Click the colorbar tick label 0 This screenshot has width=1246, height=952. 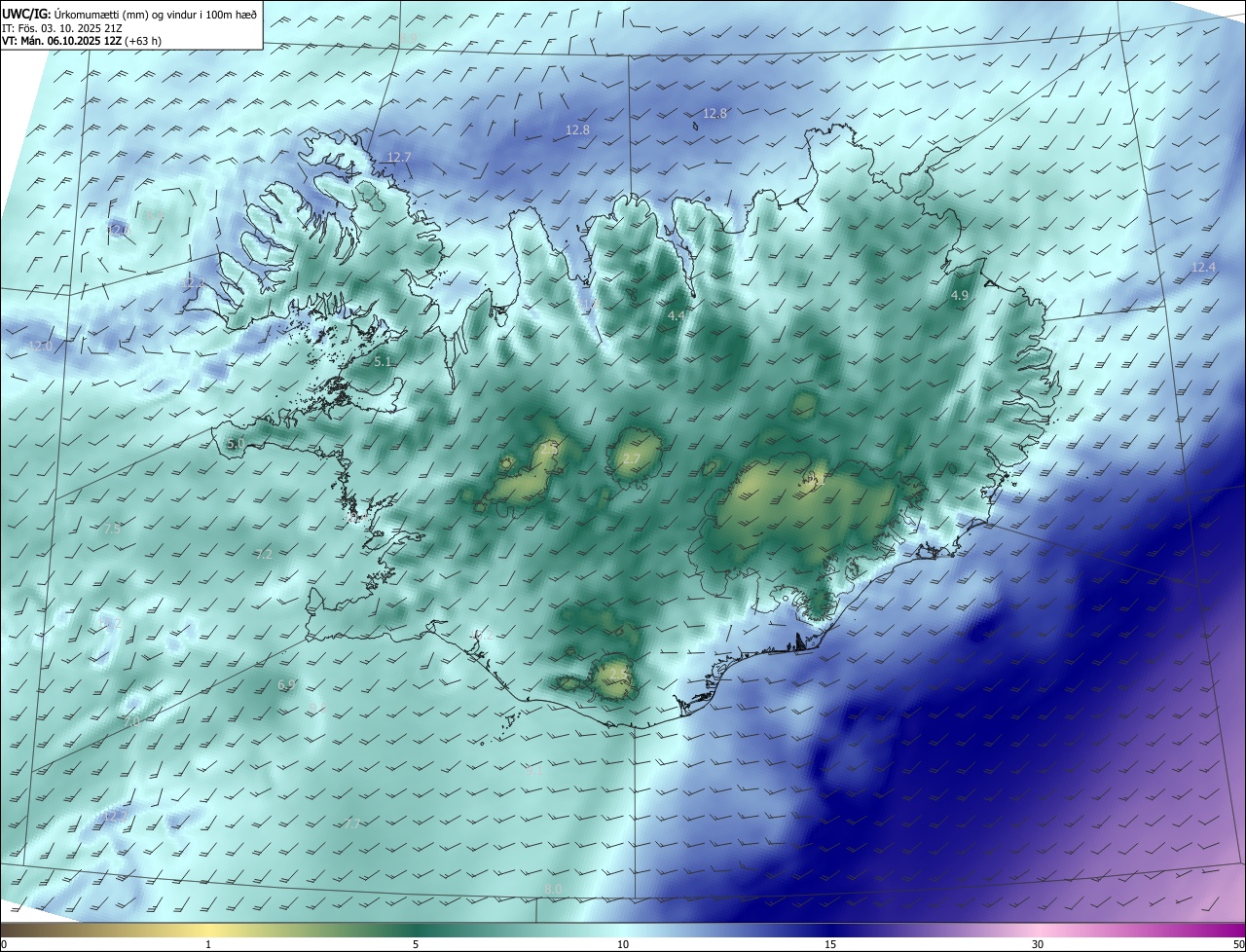click(x=3, y=944)
